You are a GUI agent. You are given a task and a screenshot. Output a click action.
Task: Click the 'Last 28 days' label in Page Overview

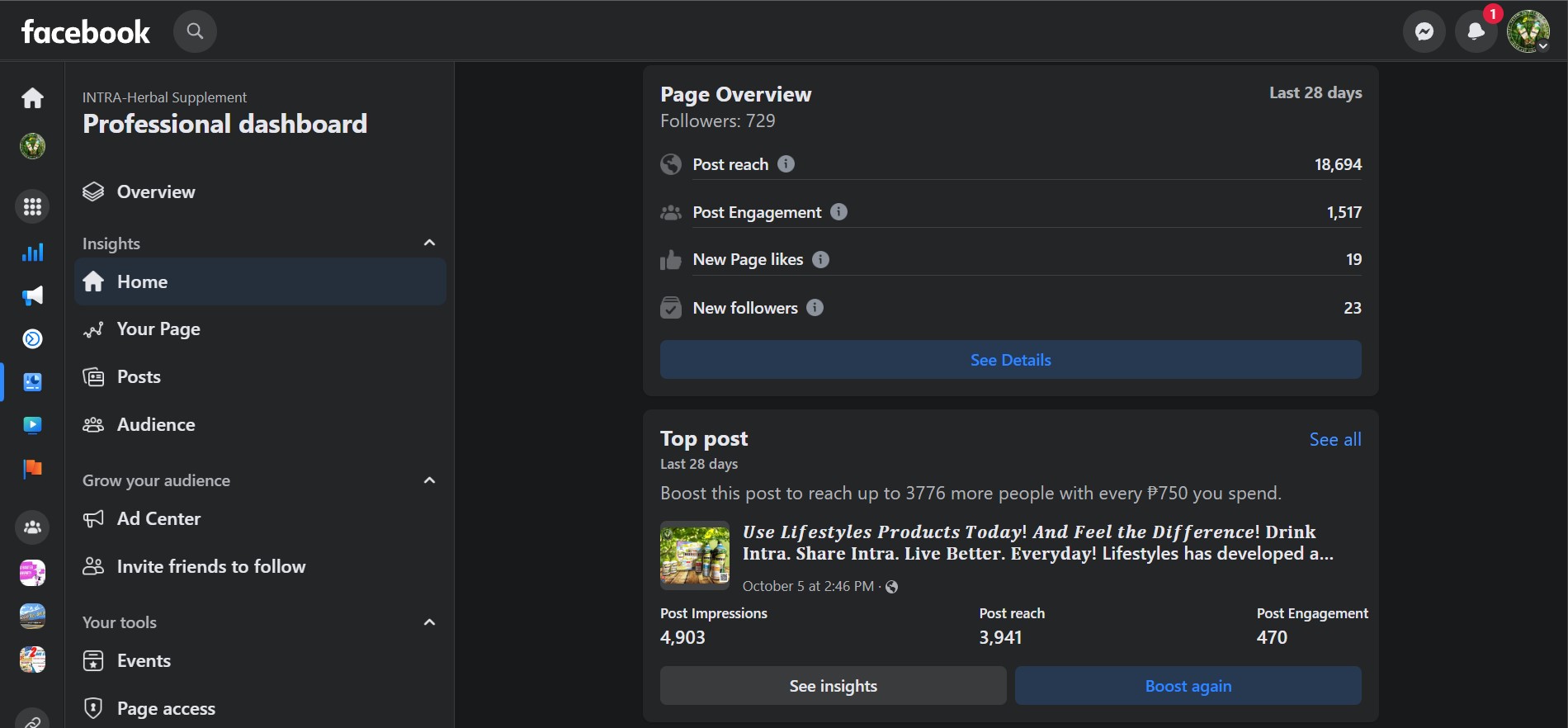[x=1315, y=92]
